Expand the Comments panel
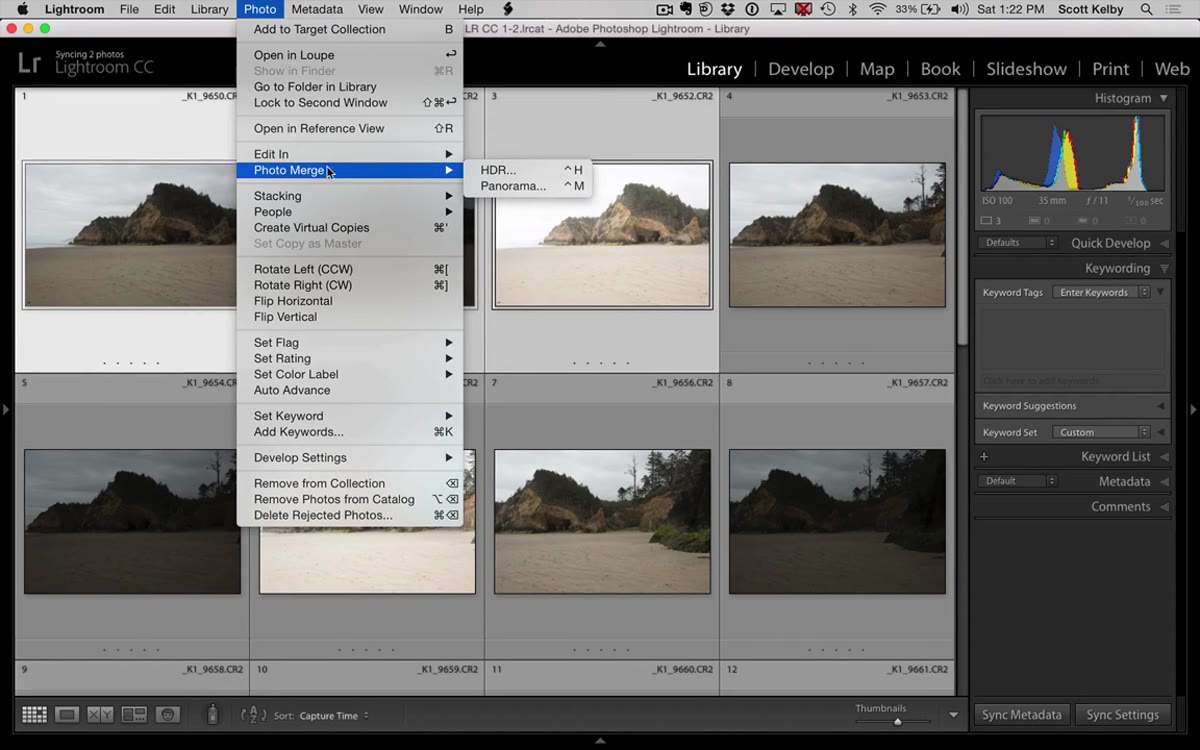The image size is (1200, 750). tap(1163, 507)
